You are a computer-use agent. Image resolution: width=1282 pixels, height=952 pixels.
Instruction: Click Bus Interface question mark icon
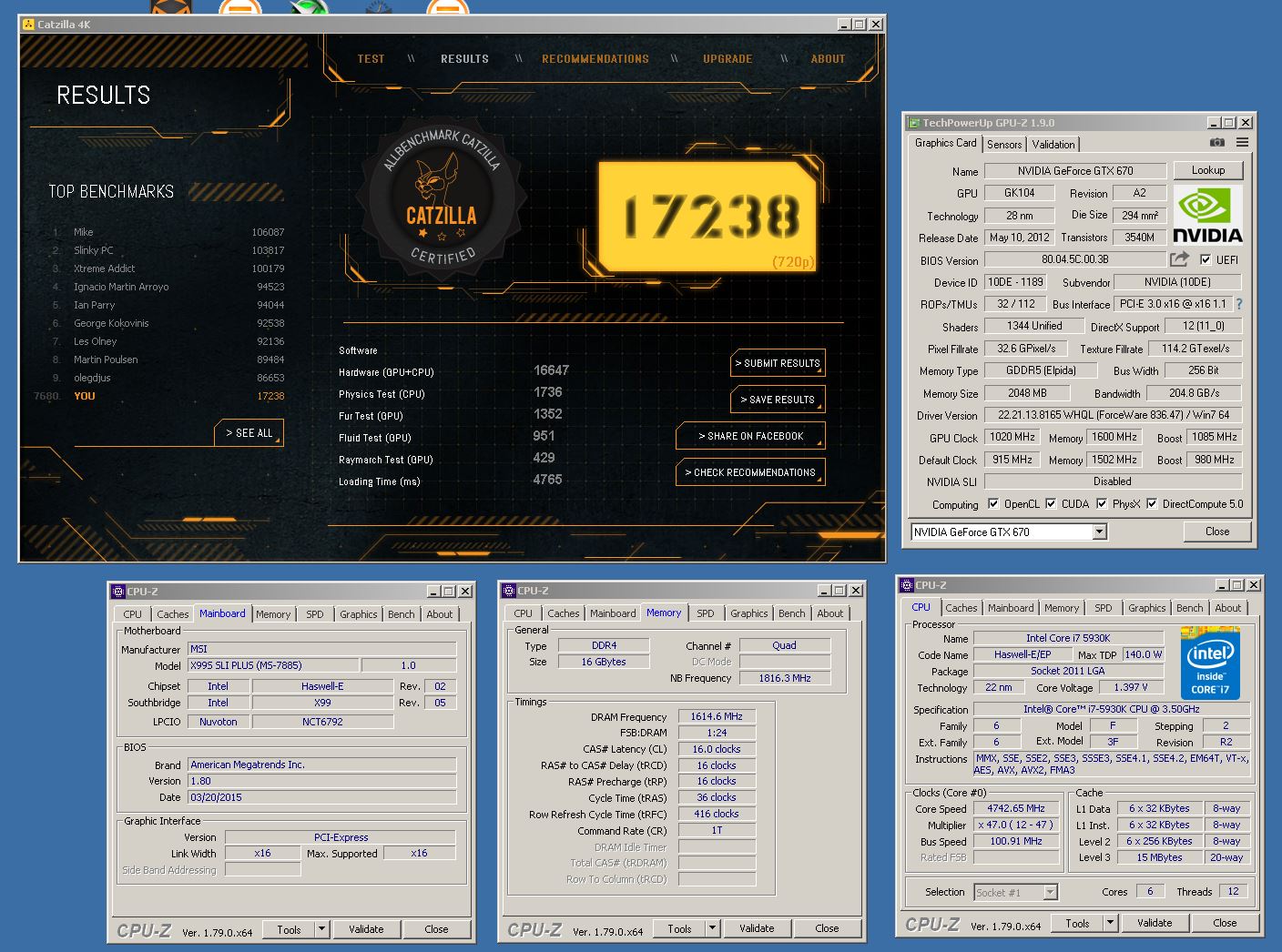tap(1239, 304)
